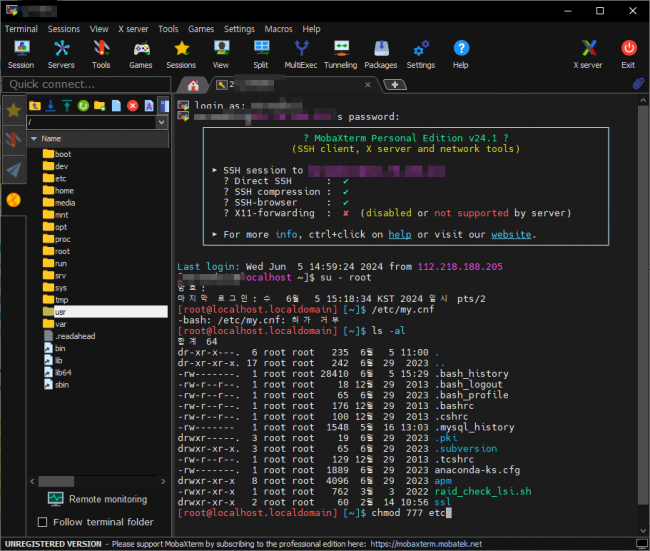Go to parent folder in SFTP browser
Viewport: 650px width, 551px height.
35,106
